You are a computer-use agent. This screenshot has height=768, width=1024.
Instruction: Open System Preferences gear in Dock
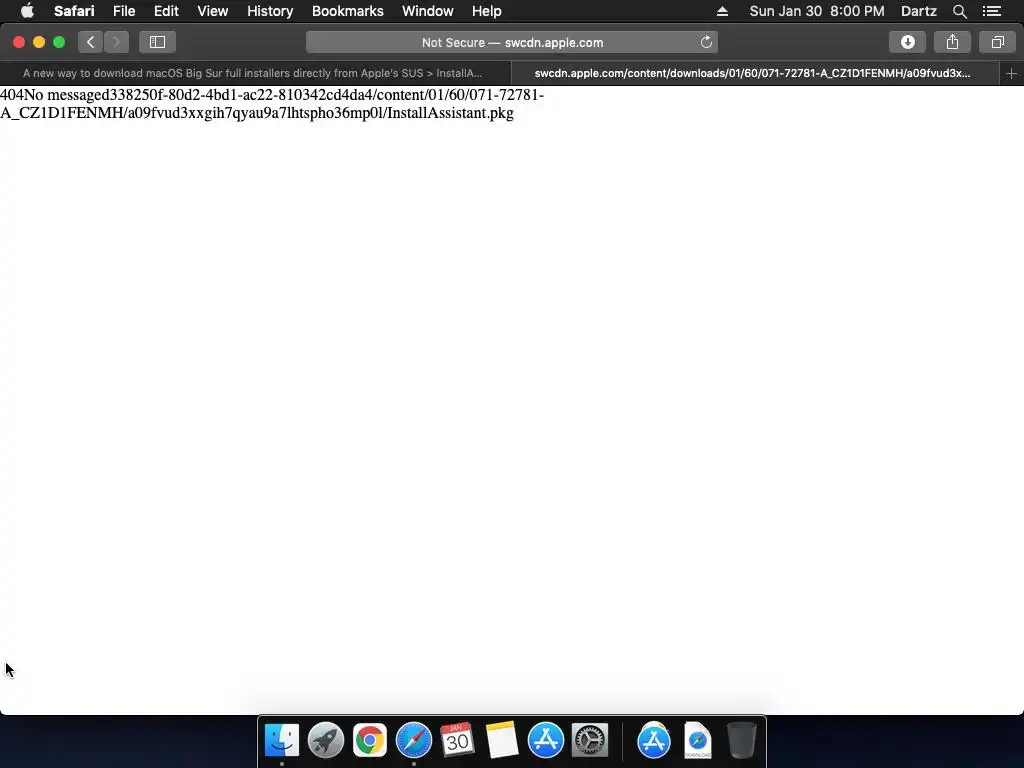point(590,740)
